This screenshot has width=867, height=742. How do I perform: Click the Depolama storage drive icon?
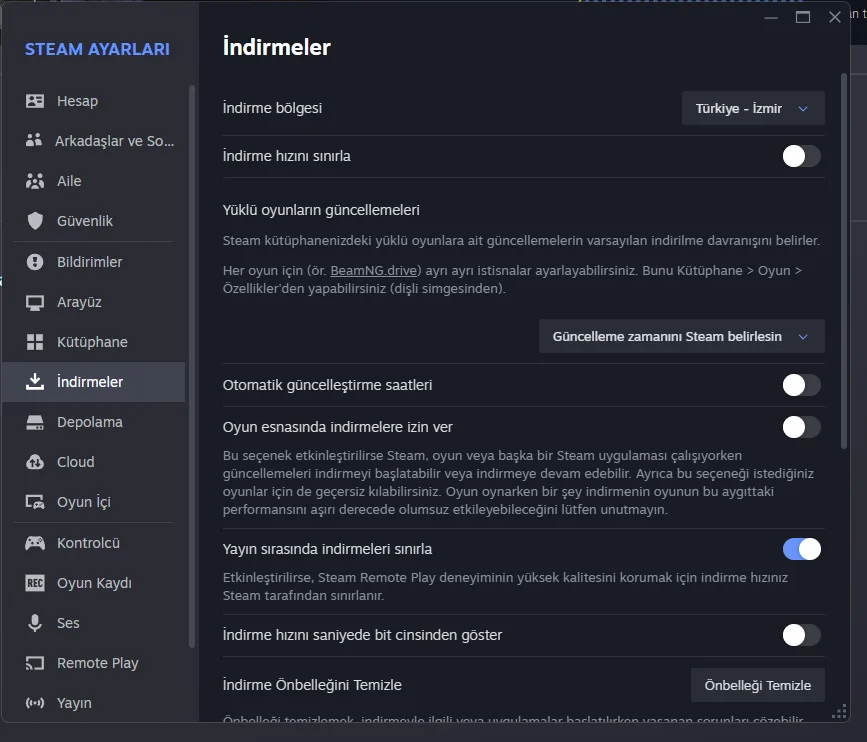[x=35, y=422]
